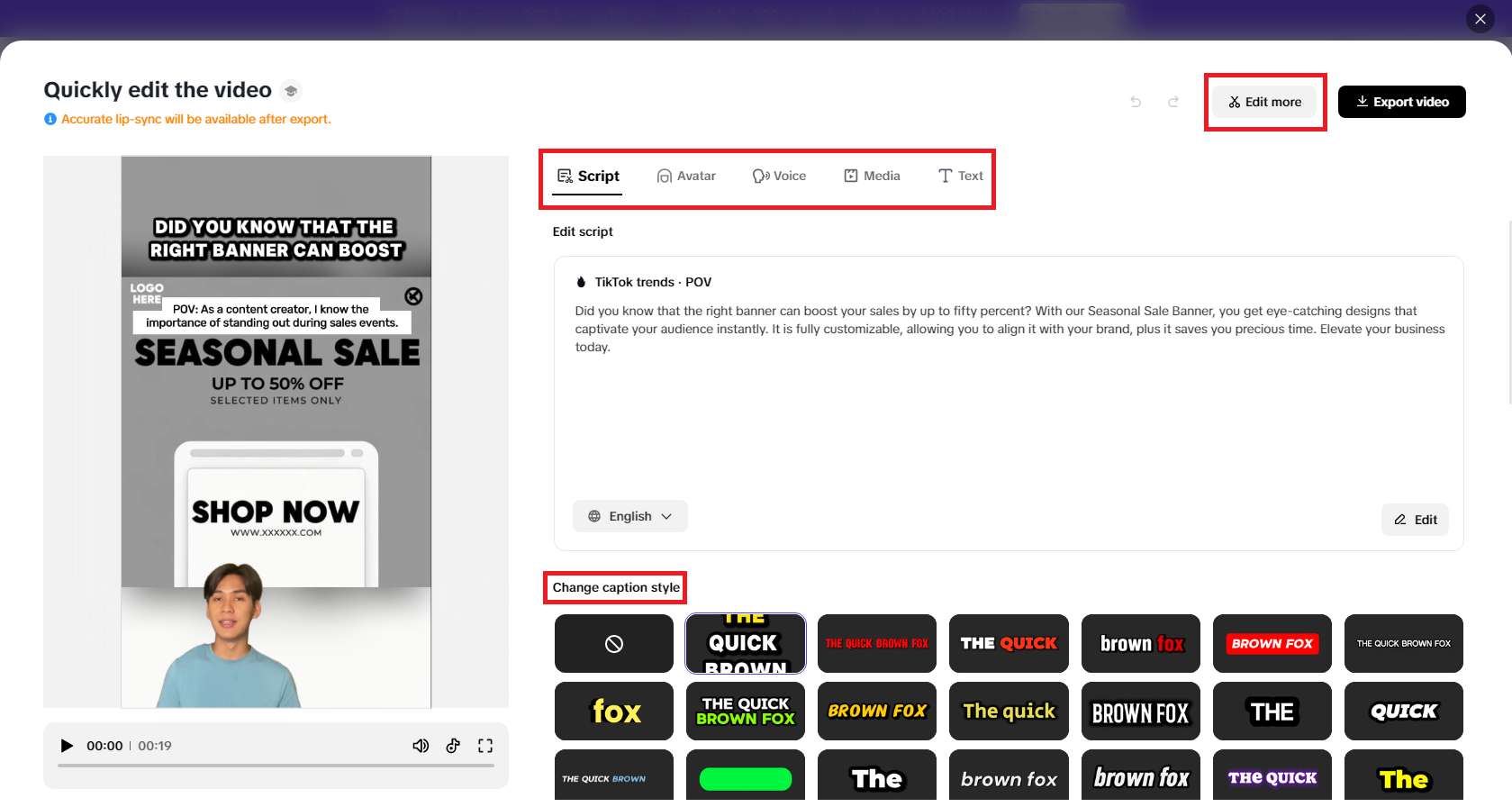The image size is (1512, 807).
Task: Select the 'brown fox' white-and-red caption style
Action: (x=1141, y=643)
